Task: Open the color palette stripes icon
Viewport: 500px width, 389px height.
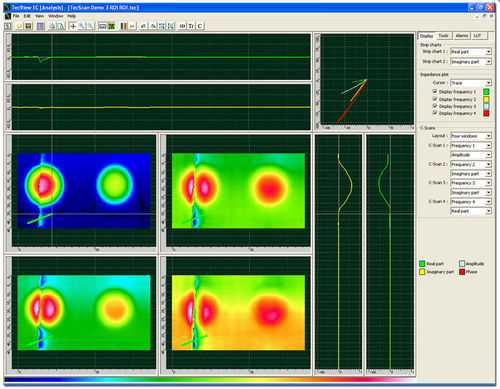Action: [123, 26]
